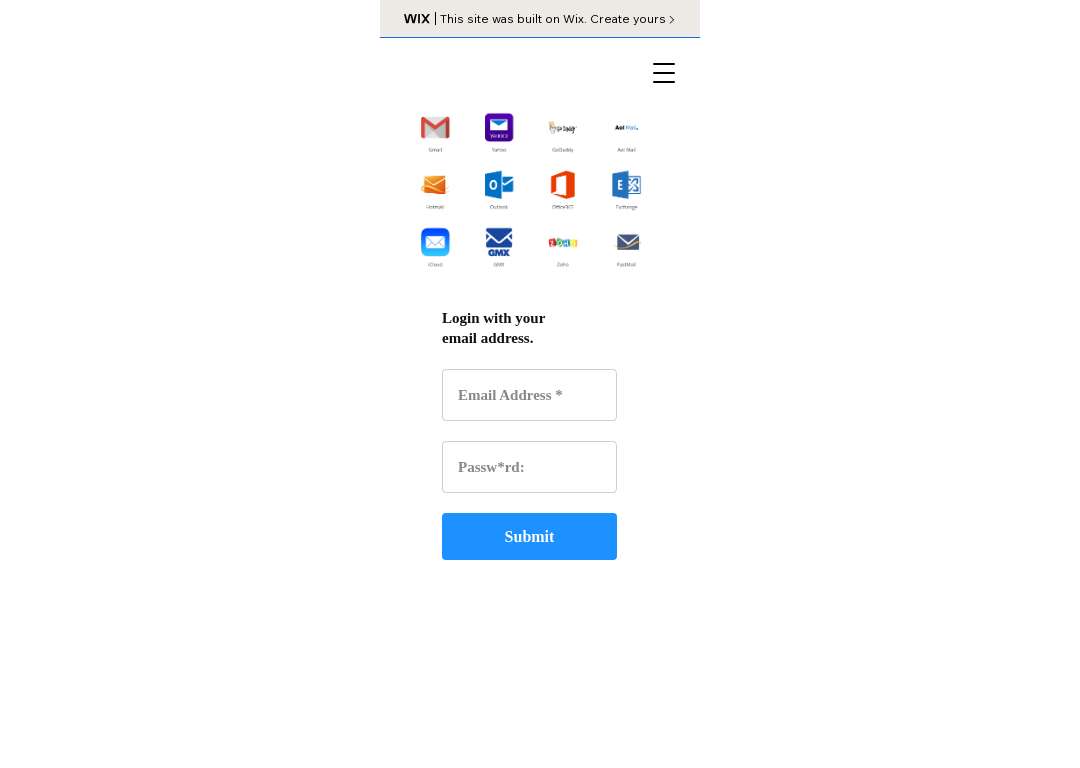The height and width of the screenshot is (768, 1080).
Task: Select the purple Yahoo mail icon
Action: [499, 127]
